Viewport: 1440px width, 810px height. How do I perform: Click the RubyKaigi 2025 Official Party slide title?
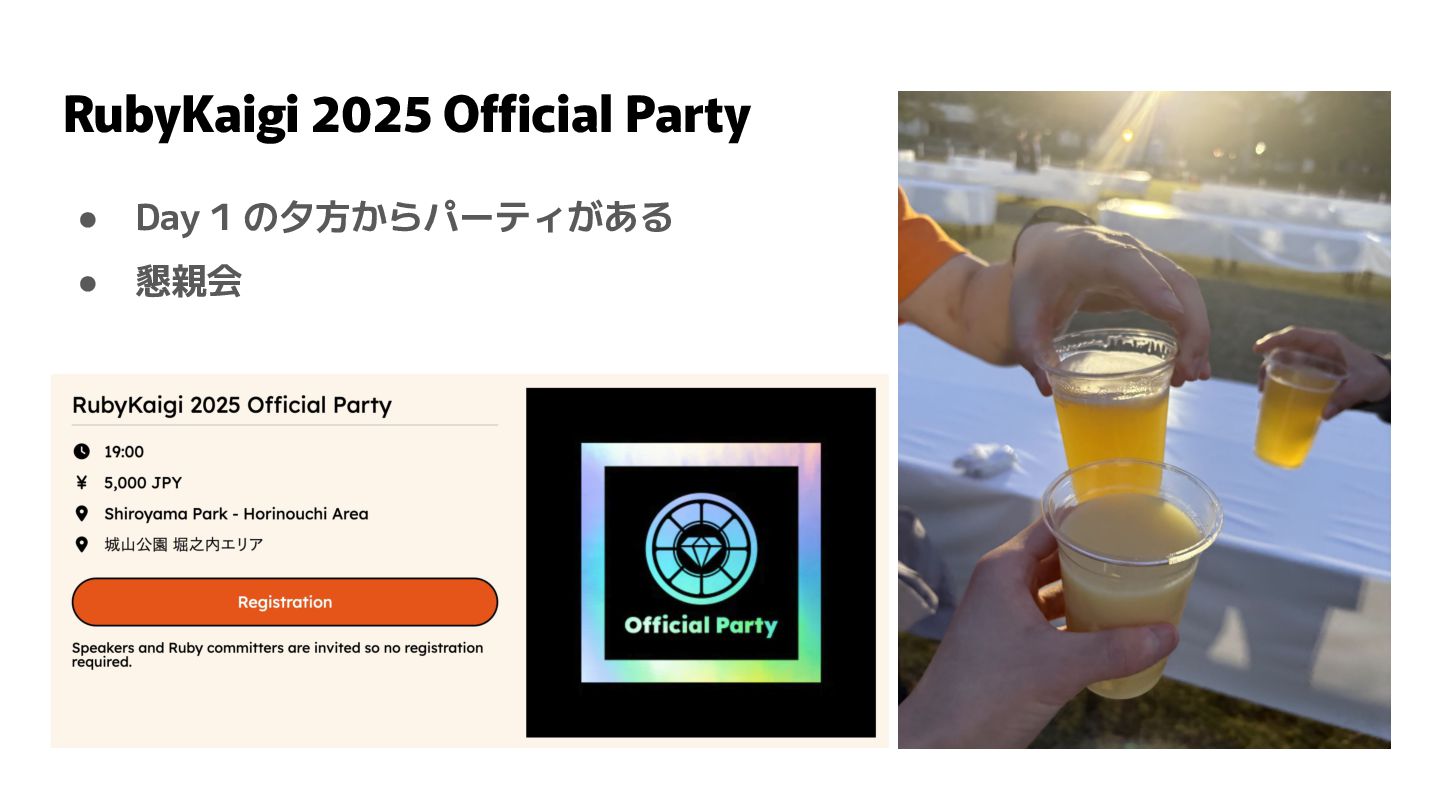click(x=406, y=116)
